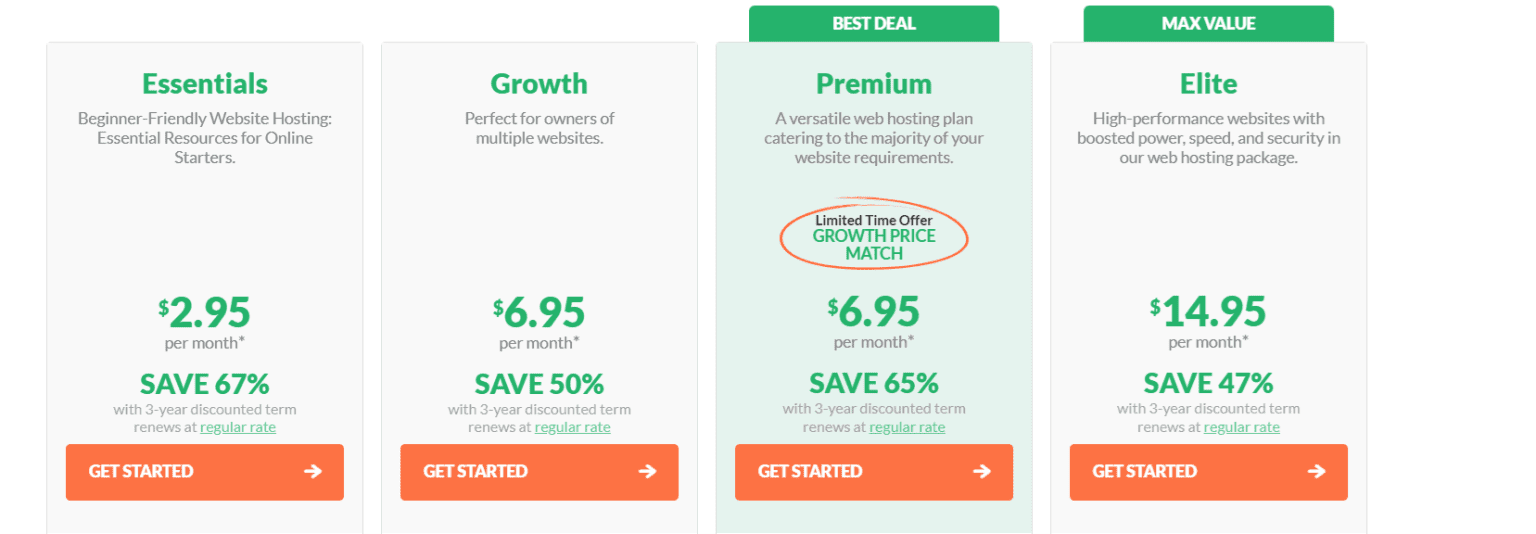Select the Growth plan heading
Image resolution: width=1536 pixels, height=534 pixels.
539,83
